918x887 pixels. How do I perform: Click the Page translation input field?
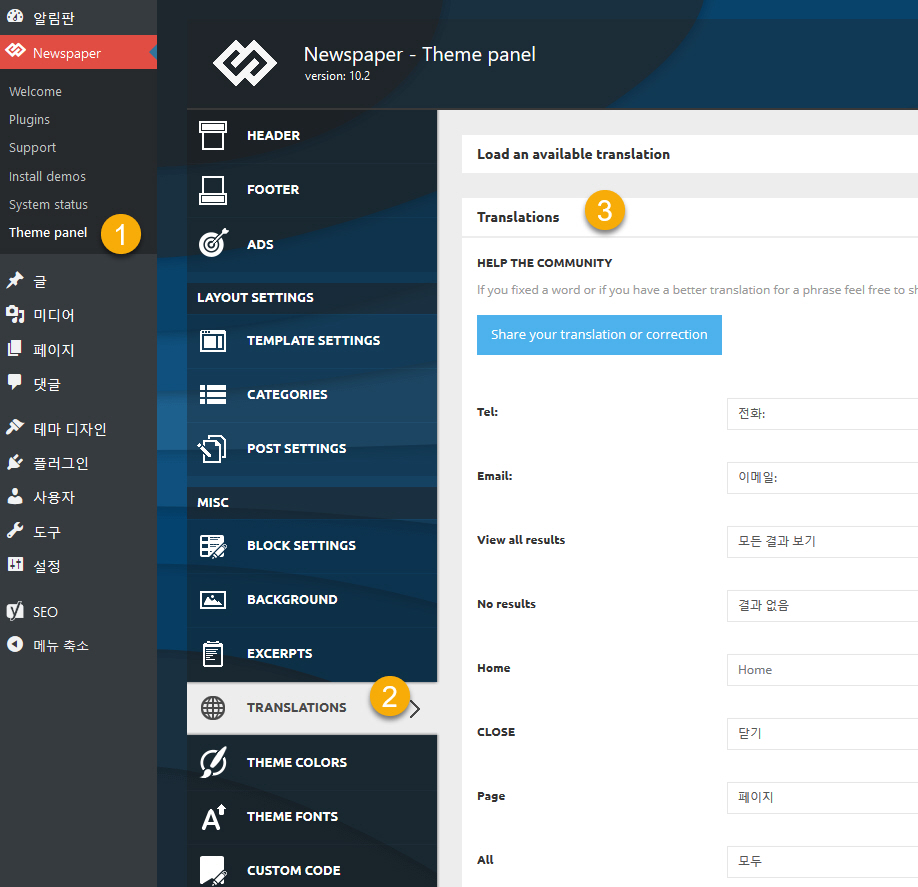[x=822, y=797]
